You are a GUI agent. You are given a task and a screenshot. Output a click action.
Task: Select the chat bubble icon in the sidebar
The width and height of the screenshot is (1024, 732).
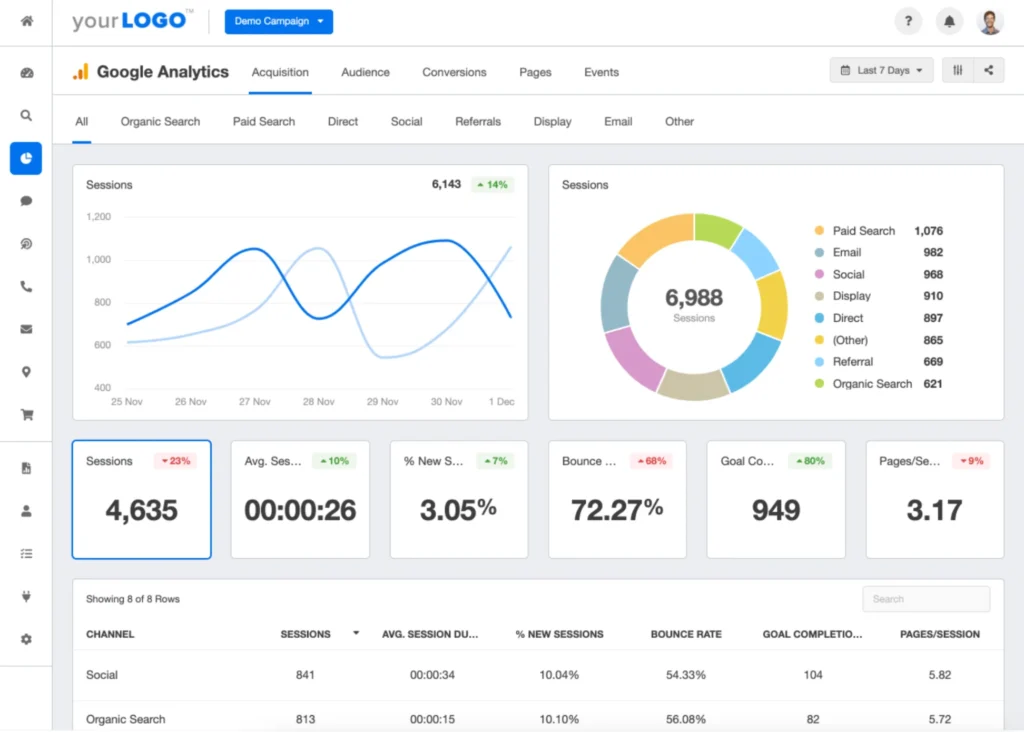pyautogui.click(x=25, y=200)
